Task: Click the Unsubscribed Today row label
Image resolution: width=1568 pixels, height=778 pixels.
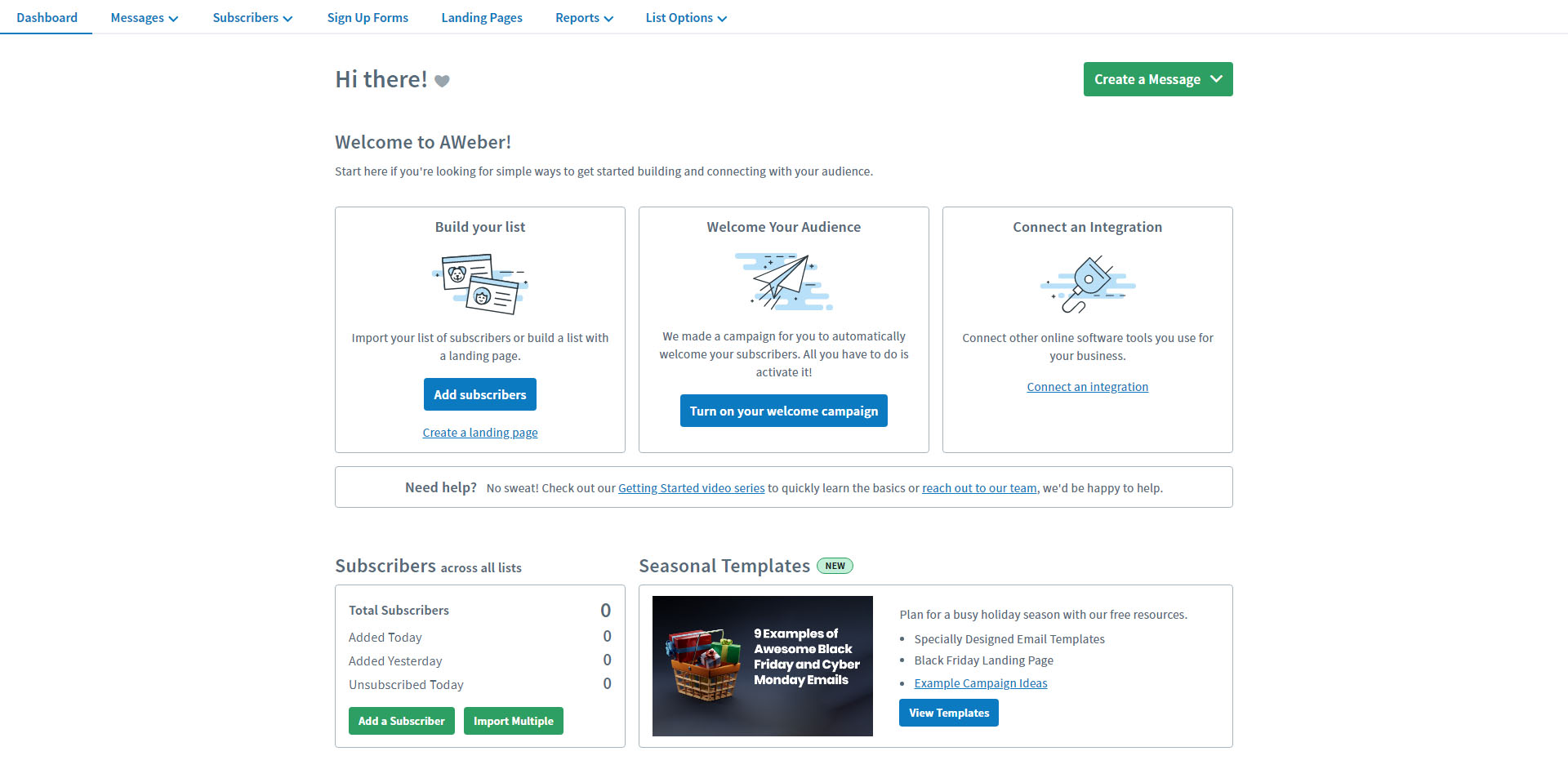Action: [x=406, y=685]
